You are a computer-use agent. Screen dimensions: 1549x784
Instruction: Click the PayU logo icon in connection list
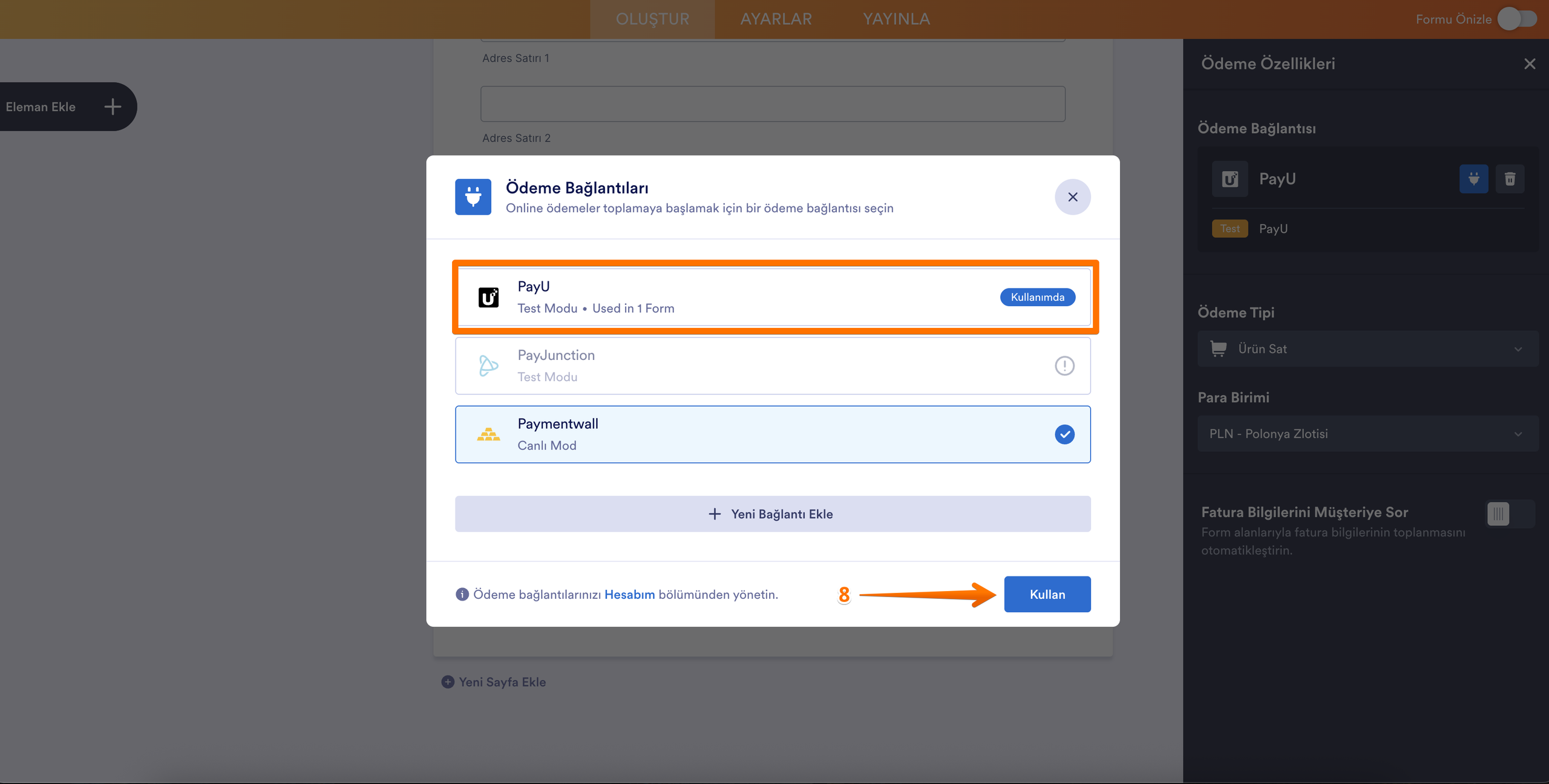tap(488, 297)
